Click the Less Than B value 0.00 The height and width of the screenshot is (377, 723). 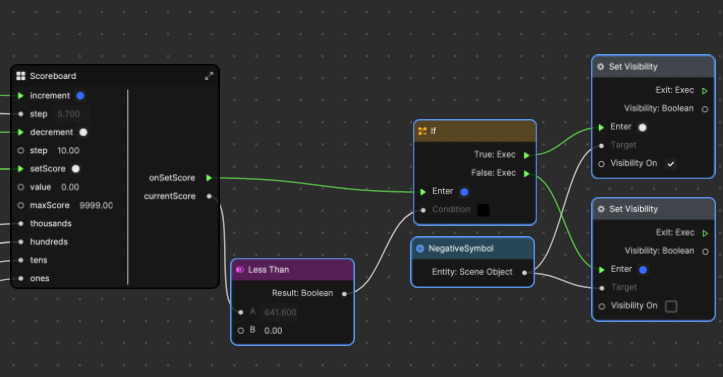click(x=273, y=331)
